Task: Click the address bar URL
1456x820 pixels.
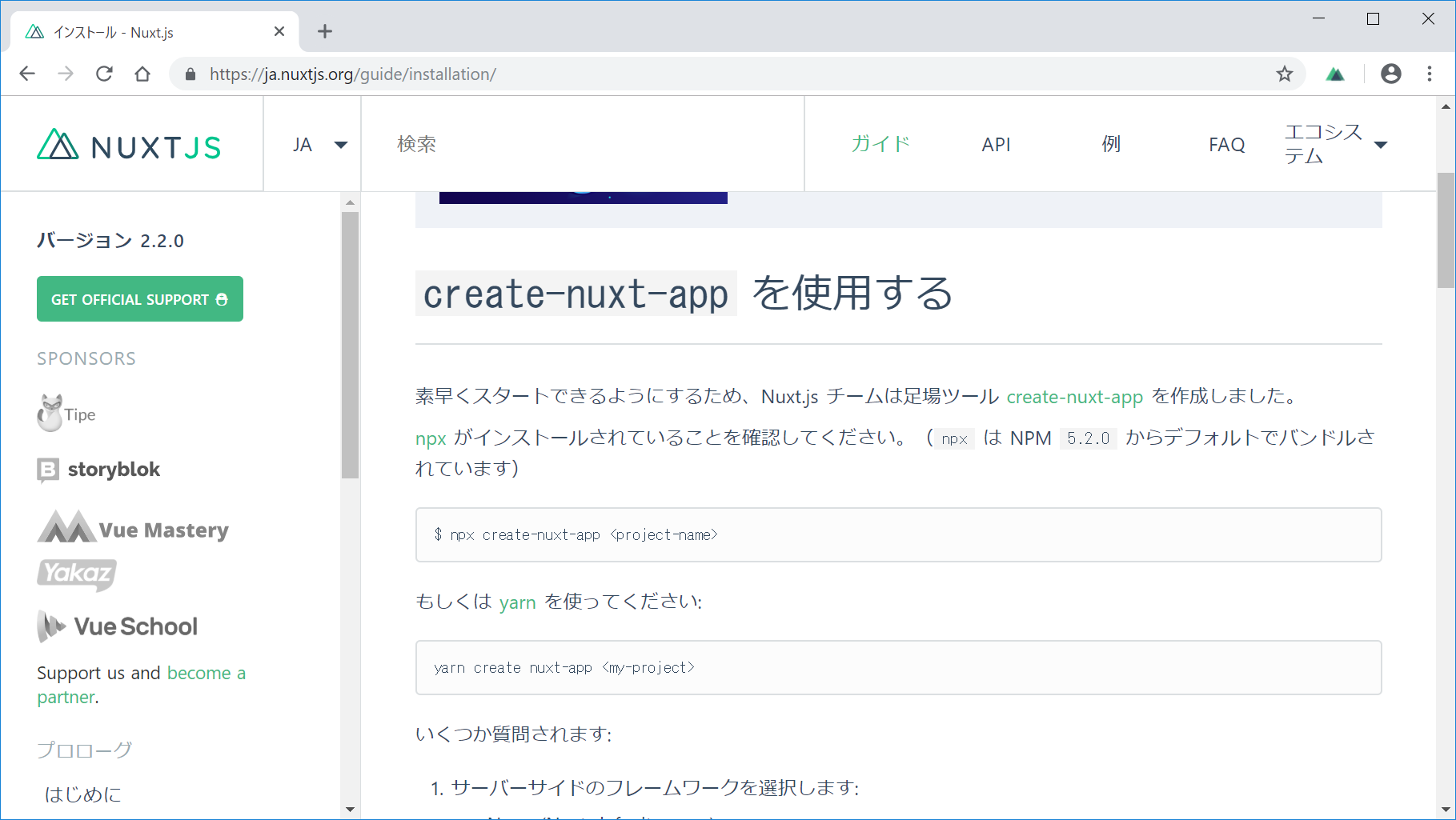Action: pos(353,74)
